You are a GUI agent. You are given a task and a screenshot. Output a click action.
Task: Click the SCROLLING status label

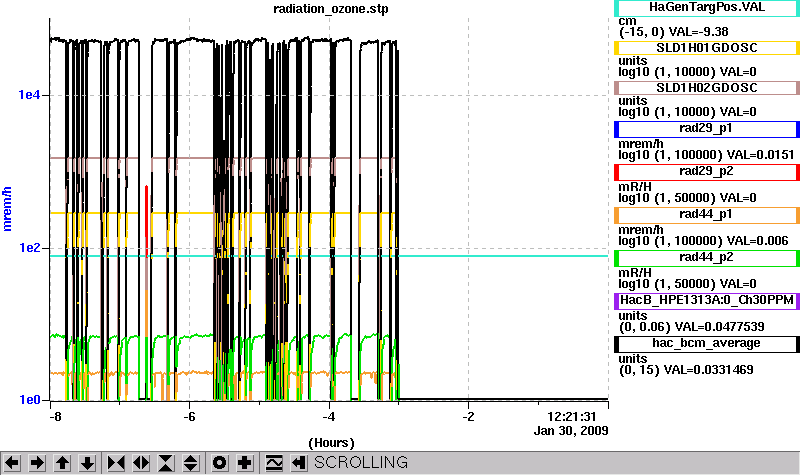pyautogui.click(x=361, y=462)
